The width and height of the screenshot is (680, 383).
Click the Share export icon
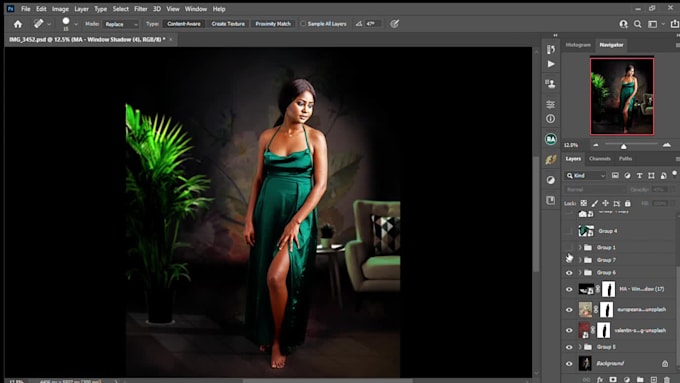click(675, 24)
